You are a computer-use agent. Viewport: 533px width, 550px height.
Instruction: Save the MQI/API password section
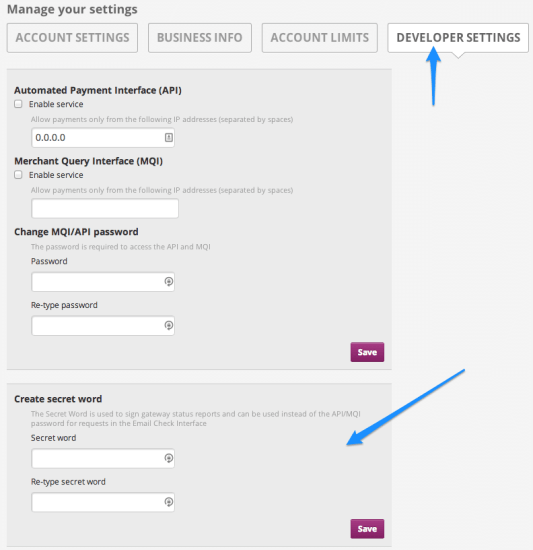point(367,352)
